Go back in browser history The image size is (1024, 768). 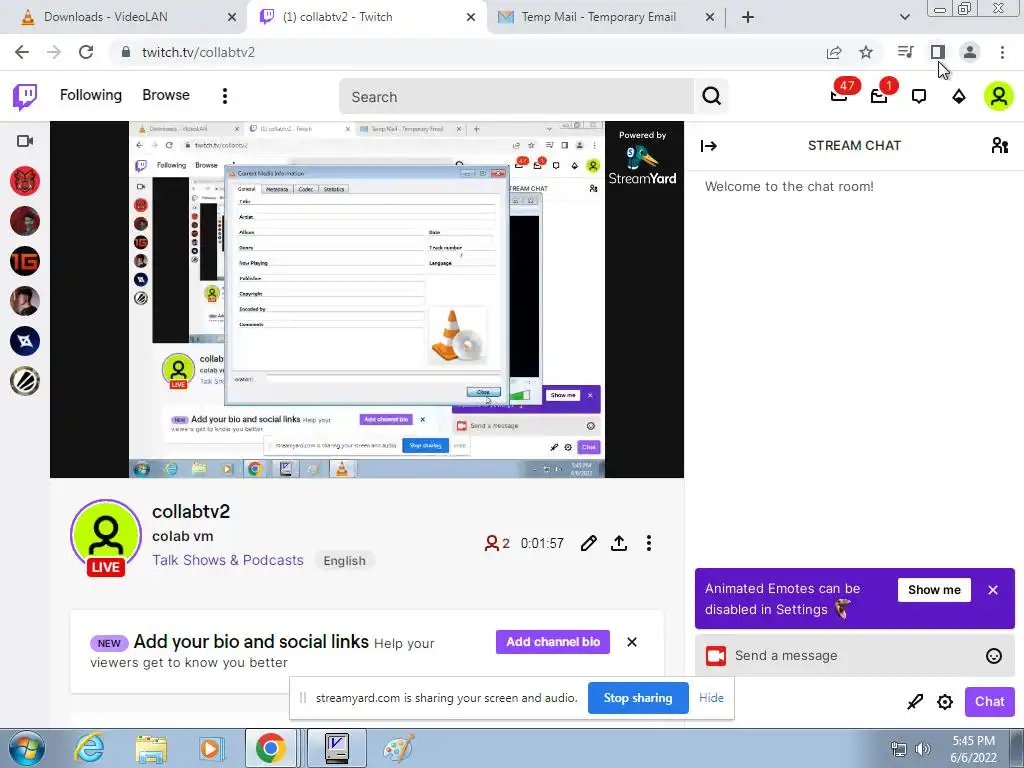coord(22,52)
